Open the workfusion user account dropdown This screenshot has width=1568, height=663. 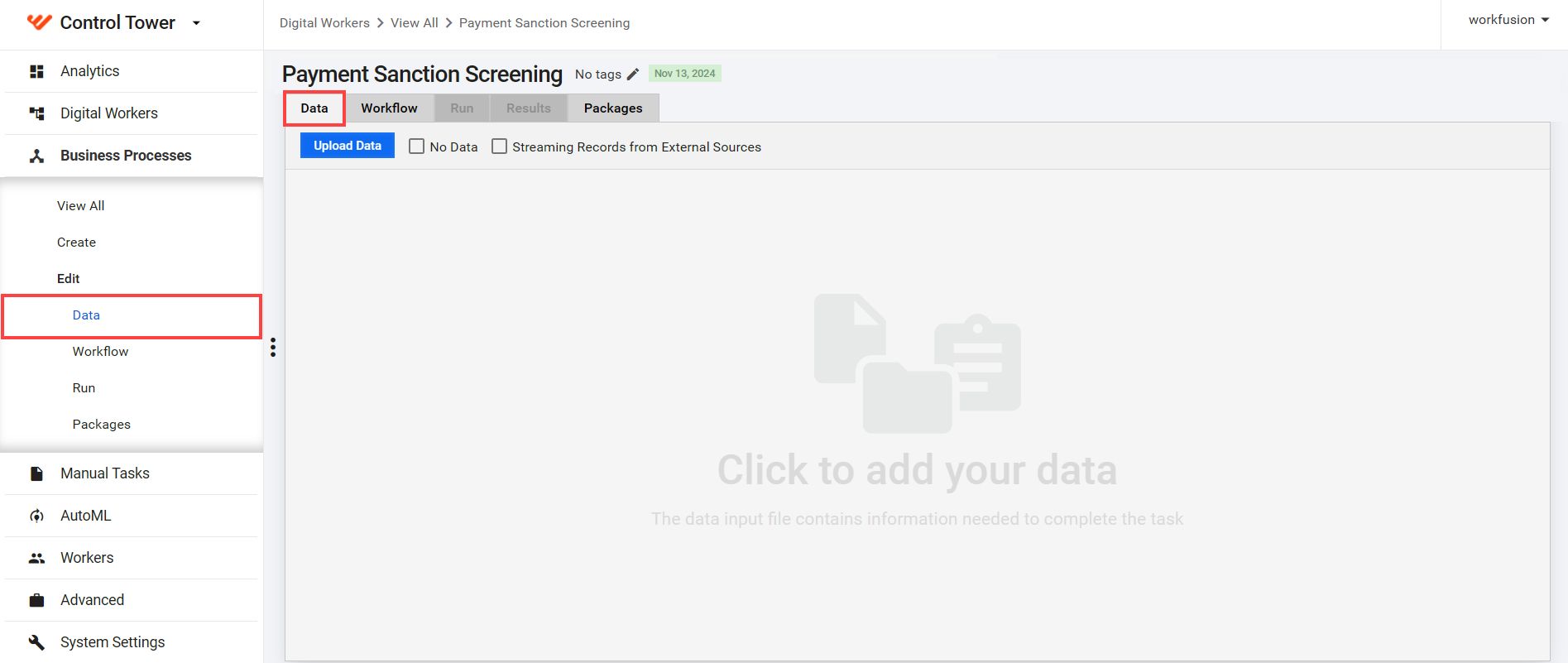click(x=1508, y=20)
